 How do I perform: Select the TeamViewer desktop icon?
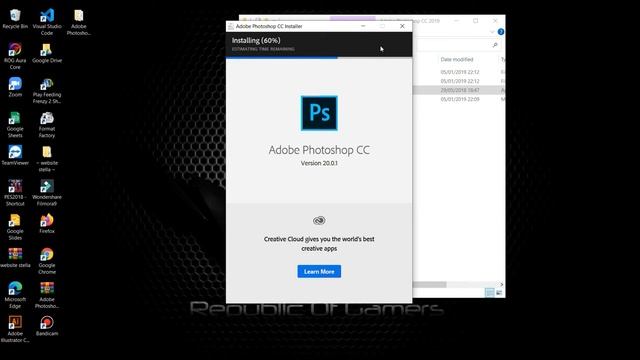tap(15, 156)
